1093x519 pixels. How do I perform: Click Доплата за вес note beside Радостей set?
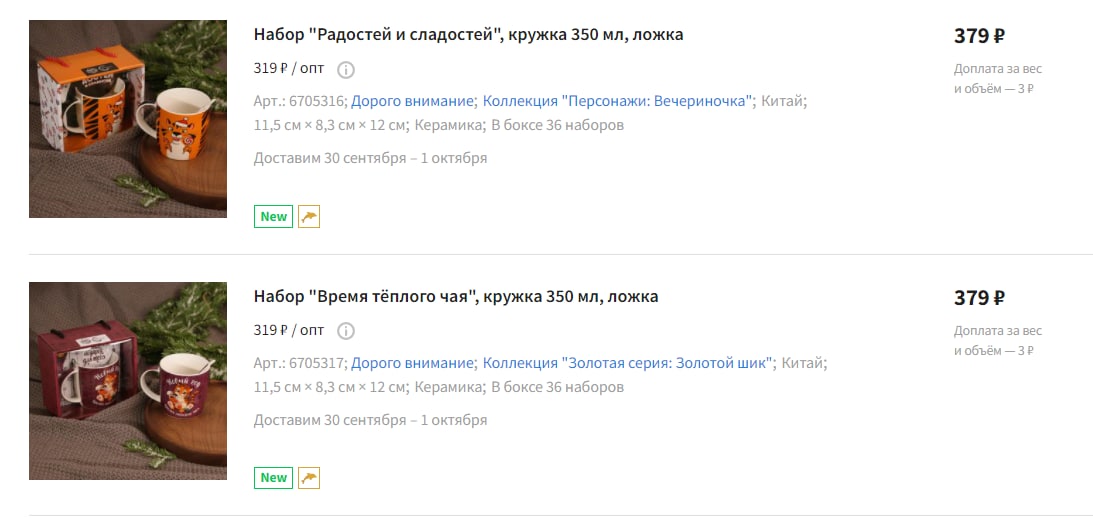pos(998,79)
